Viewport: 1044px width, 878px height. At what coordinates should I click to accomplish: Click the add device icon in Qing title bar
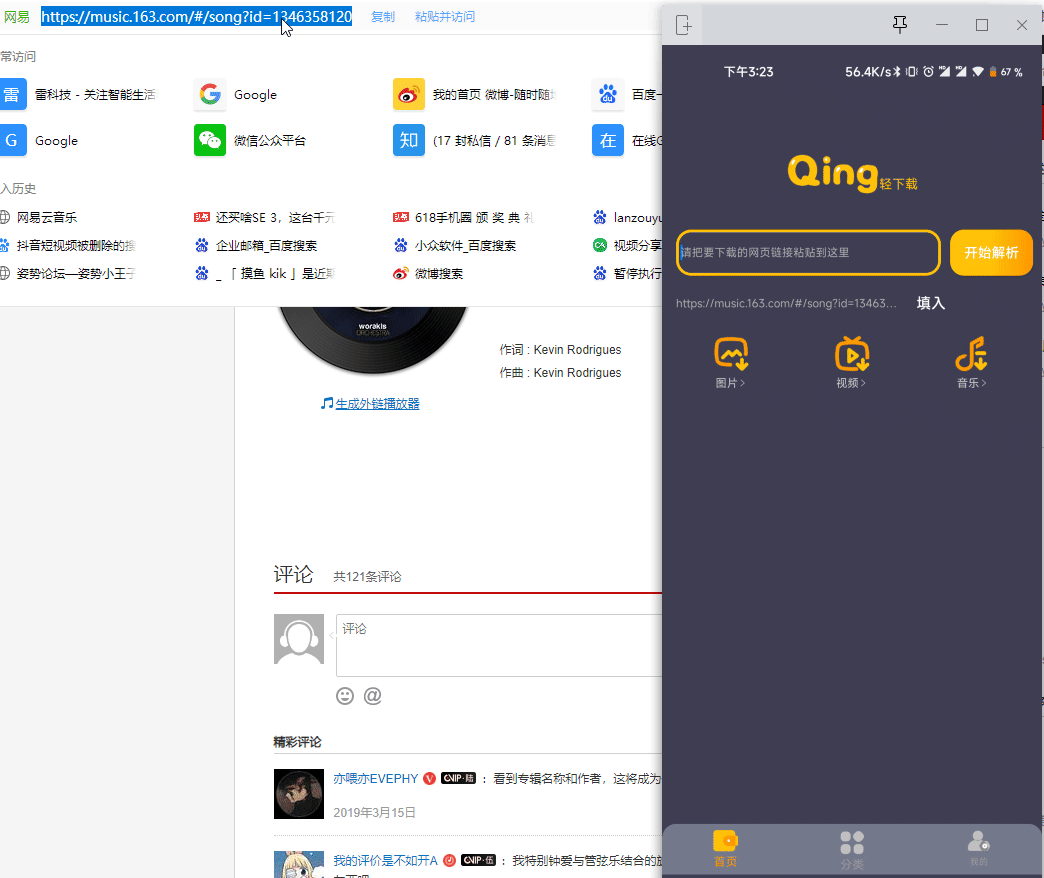click(684, 25)
